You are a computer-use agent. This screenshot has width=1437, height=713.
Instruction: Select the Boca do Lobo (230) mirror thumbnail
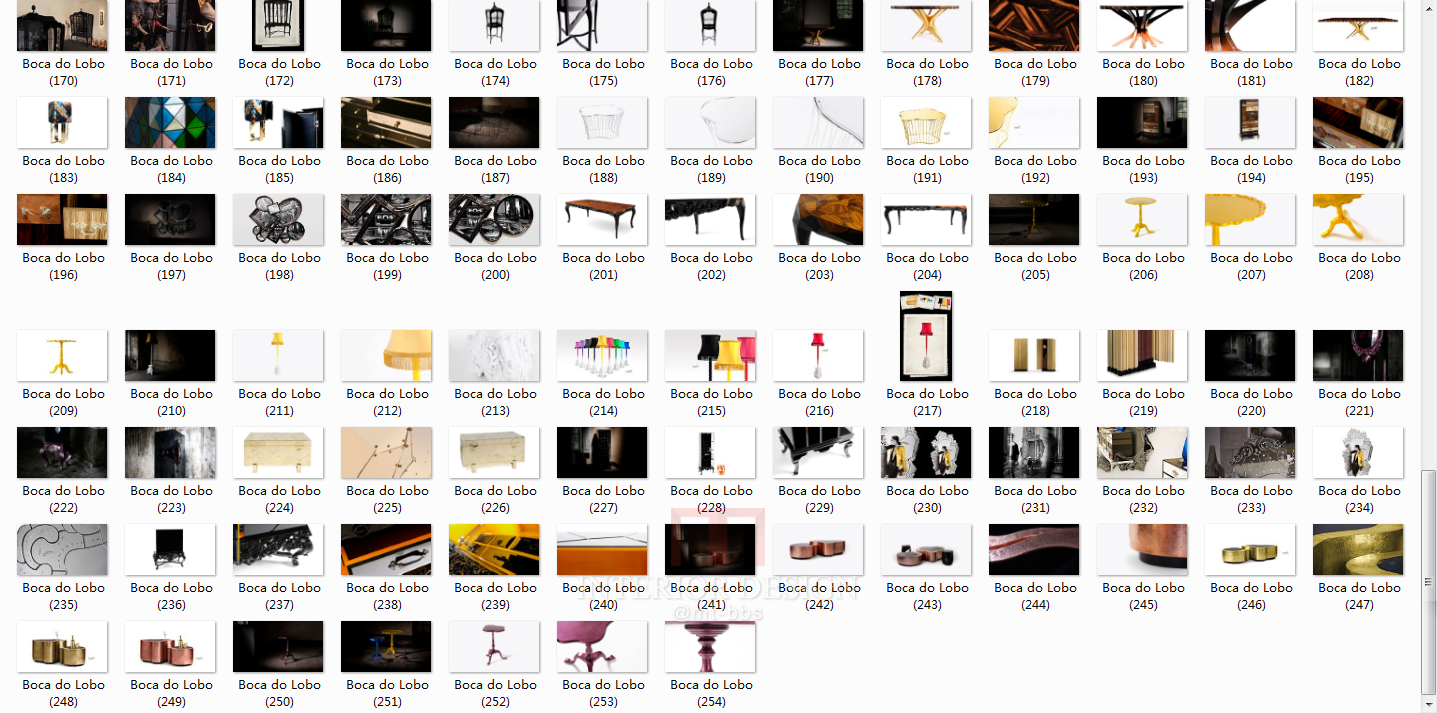[x=926, y=452]
